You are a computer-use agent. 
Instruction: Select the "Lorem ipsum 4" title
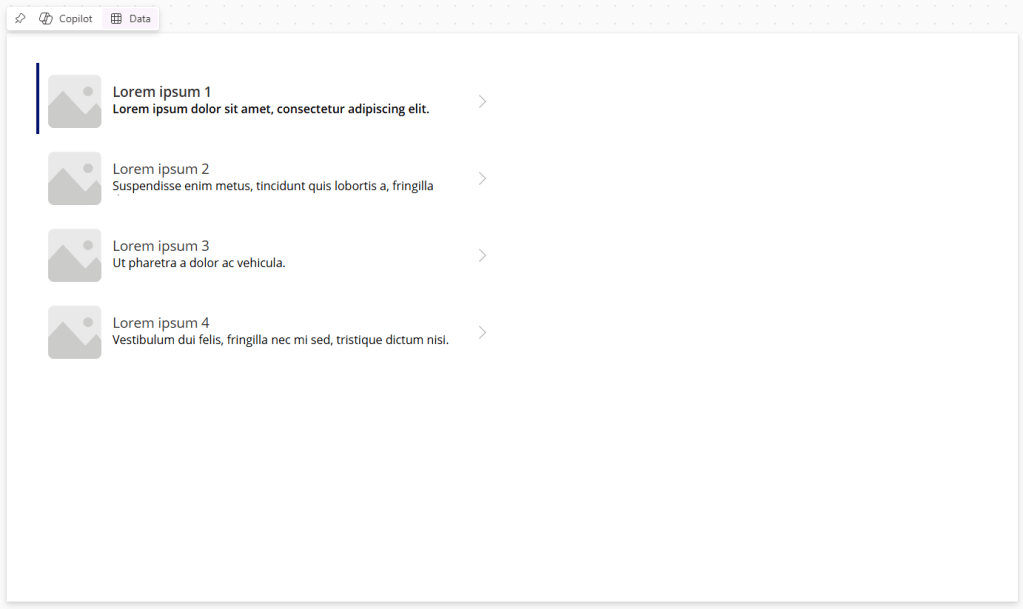pos(161,323)
